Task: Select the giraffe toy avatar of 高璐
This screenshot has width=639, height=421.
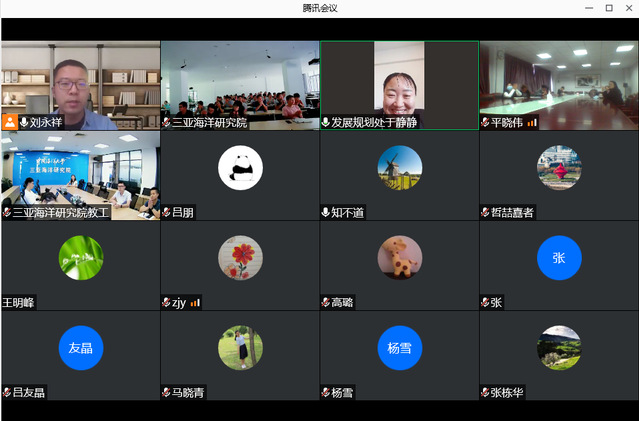Action: pos(399,257)
